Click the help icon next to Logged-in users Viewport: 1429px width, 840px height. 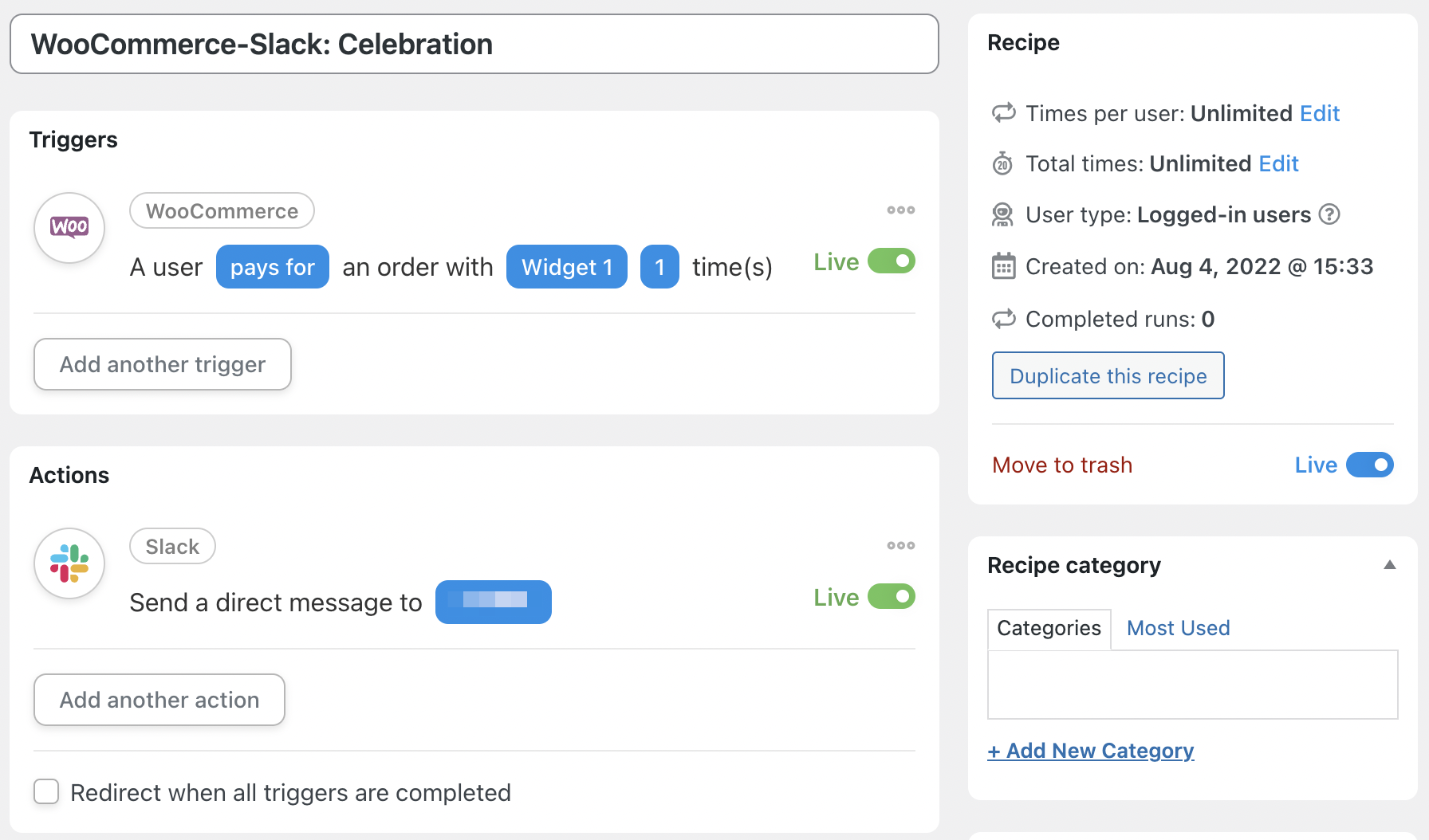click(1329, 214)
